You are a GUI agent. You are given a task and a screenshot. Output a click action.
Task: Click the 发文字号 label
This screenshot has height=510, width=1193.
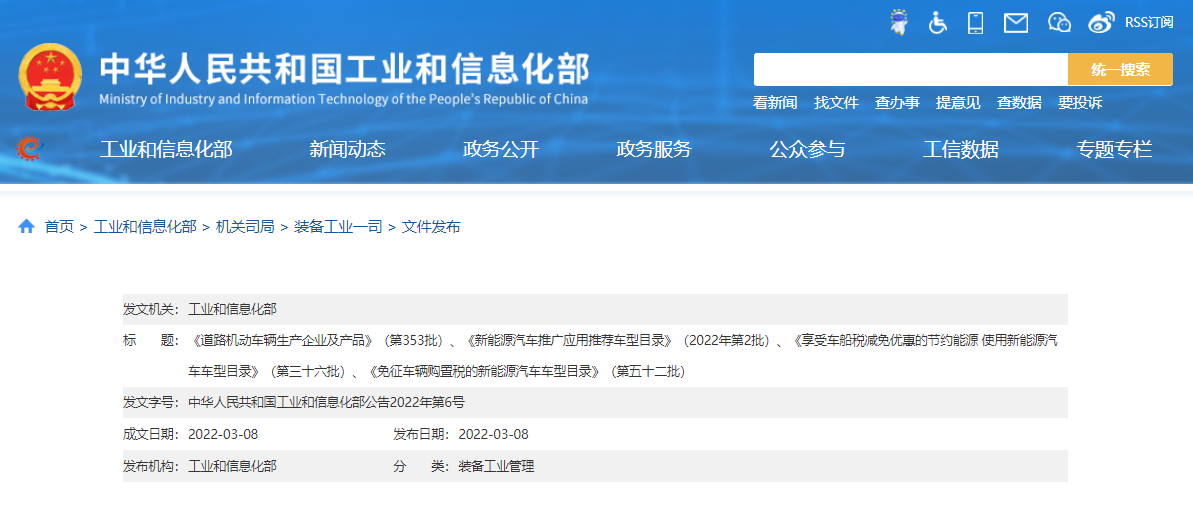click(151, 403)
